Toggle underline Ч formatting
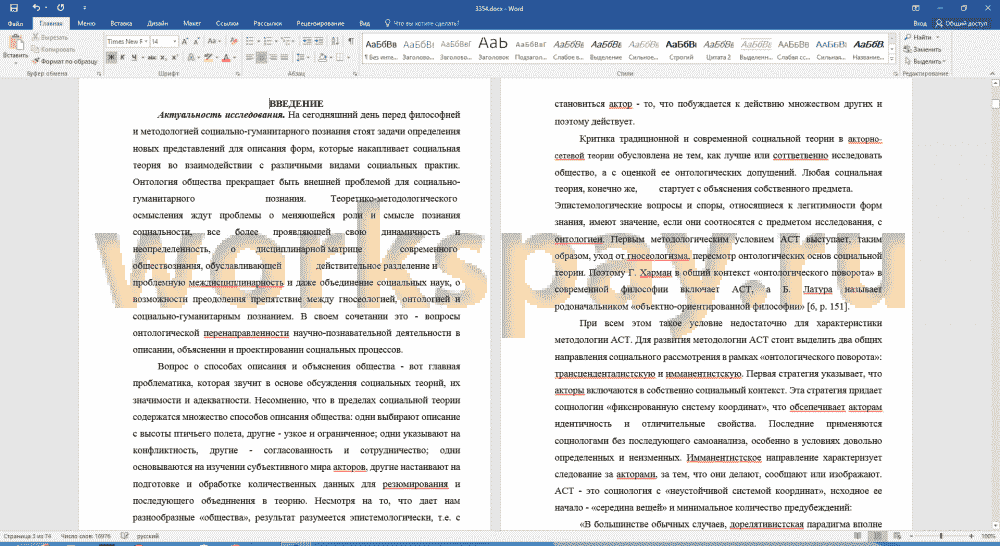Image resolution: width=1000 pixels, height=546 pixels. coord(134,57)
